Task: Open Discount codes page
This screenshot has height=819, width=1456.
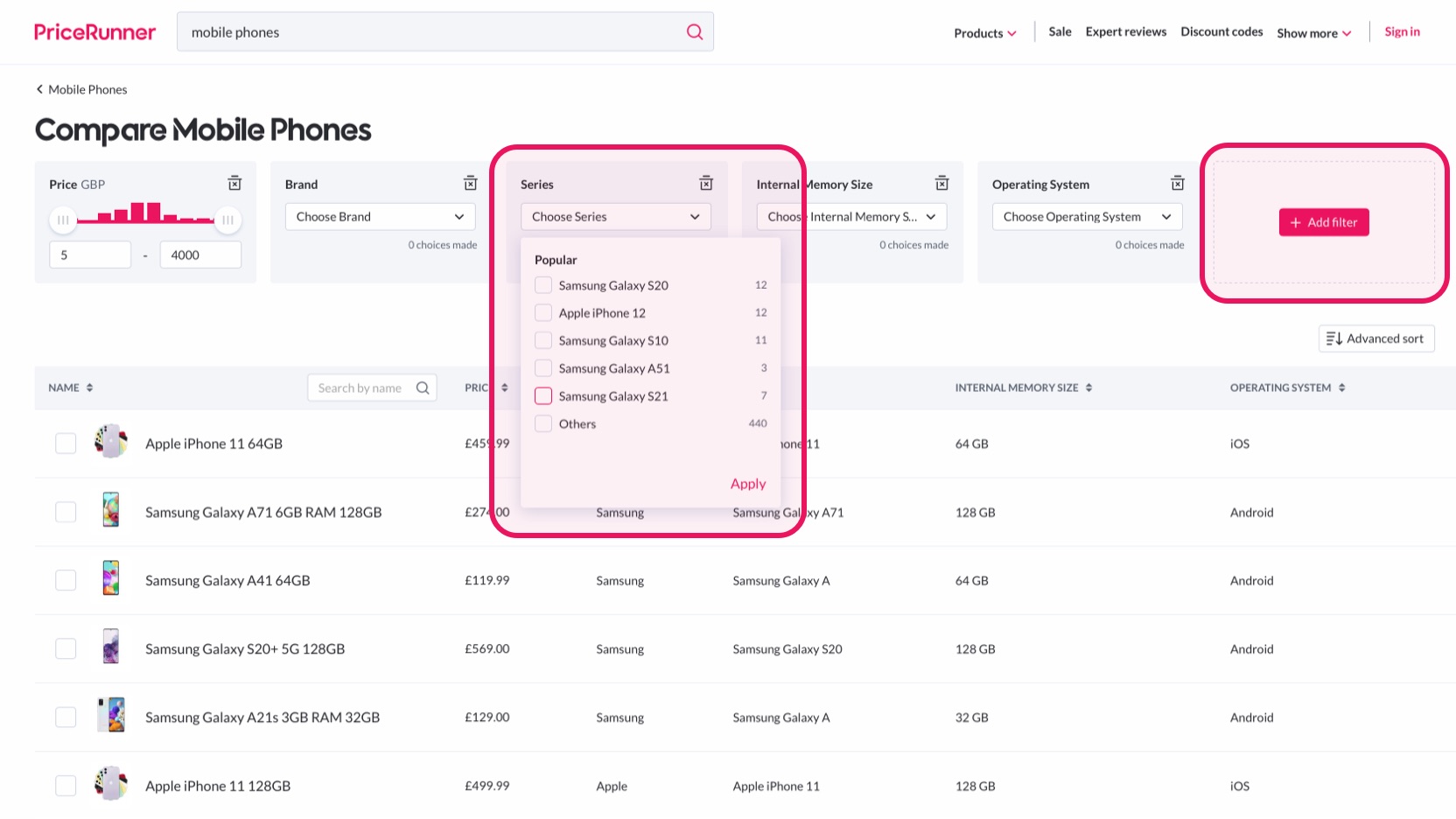Action: coord(1221,31)
